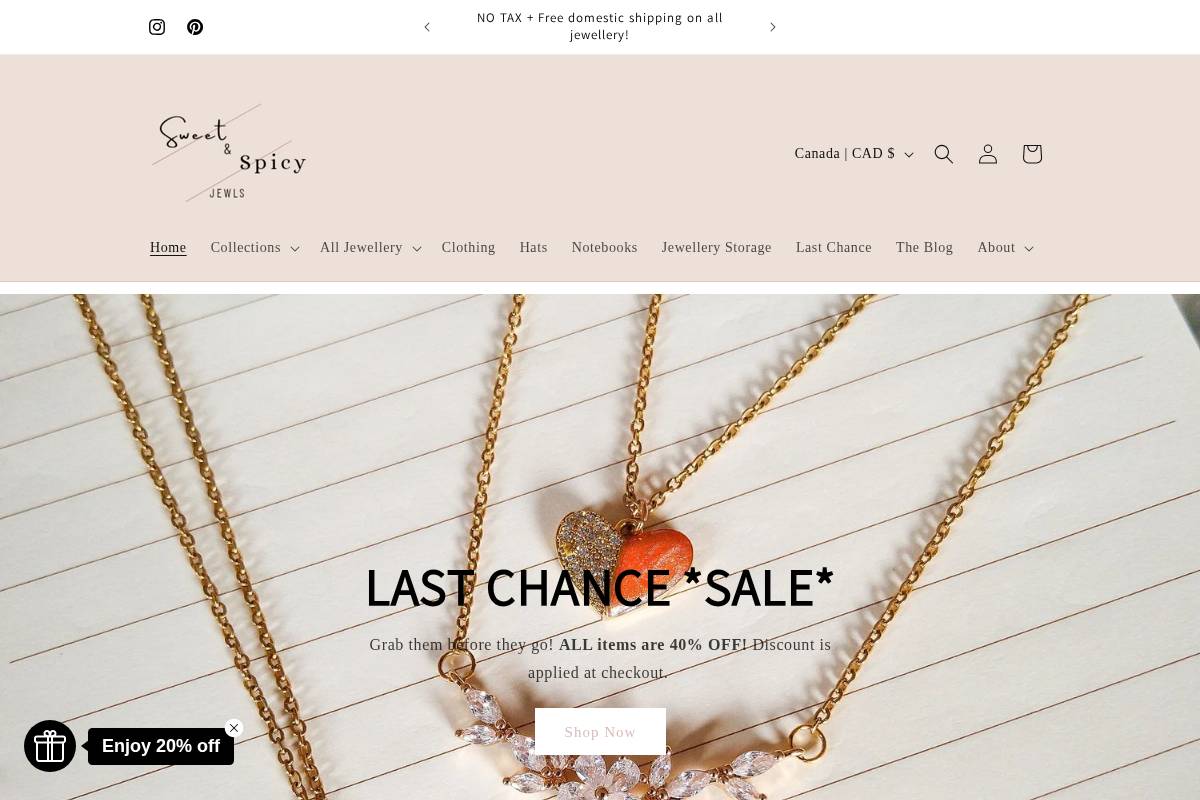Open the account login icon
The width and height of the screenshot is (1200, 800).
pyautogui.click(x=988, y=154)
